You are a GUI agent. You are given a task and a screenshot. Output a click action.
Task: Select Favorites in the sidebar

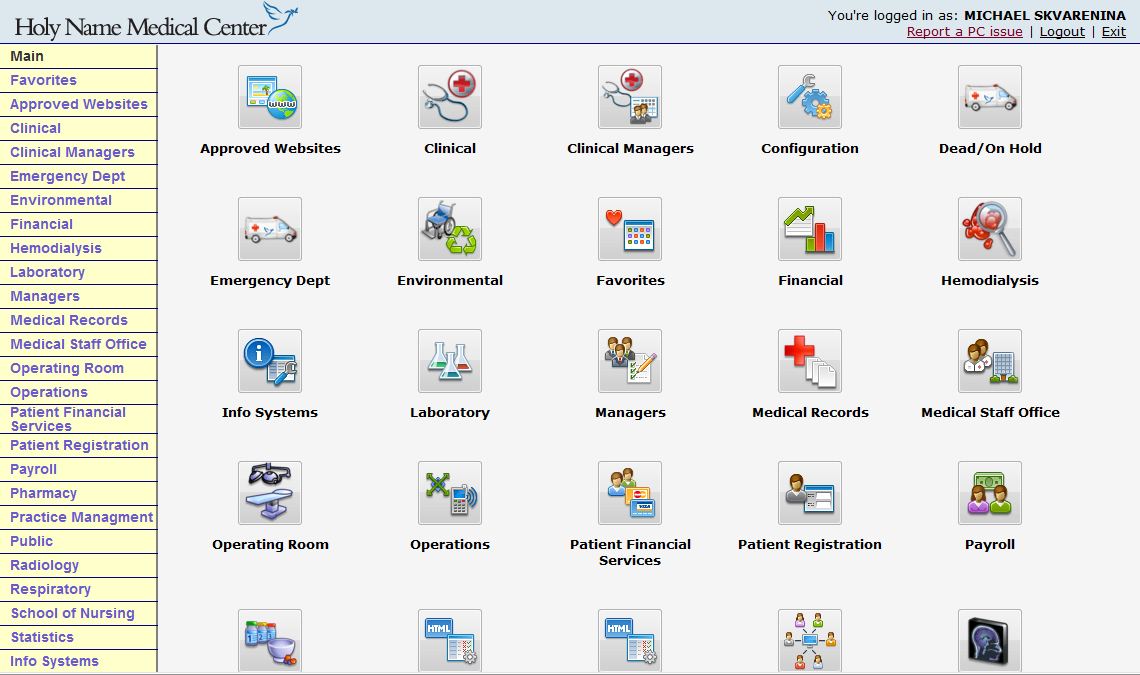click(79, 80)
